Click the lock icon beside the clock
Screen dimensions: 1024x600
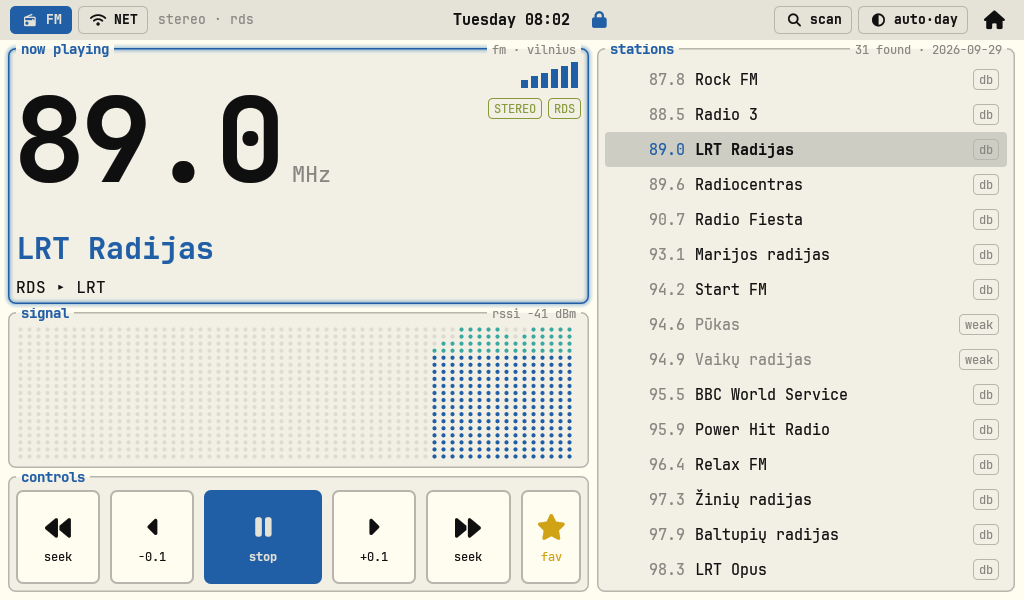(599, 20)
